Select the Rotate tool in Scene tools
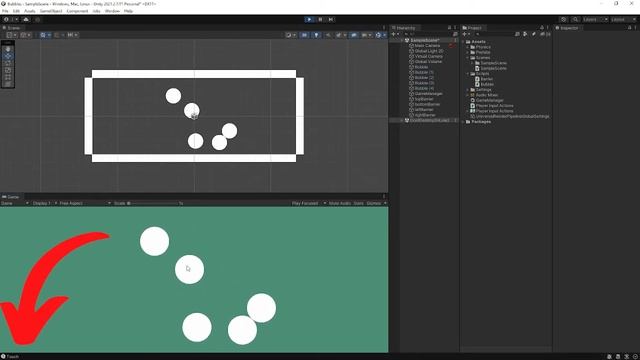Screen dimensions: 640x360 coord(8,63)
